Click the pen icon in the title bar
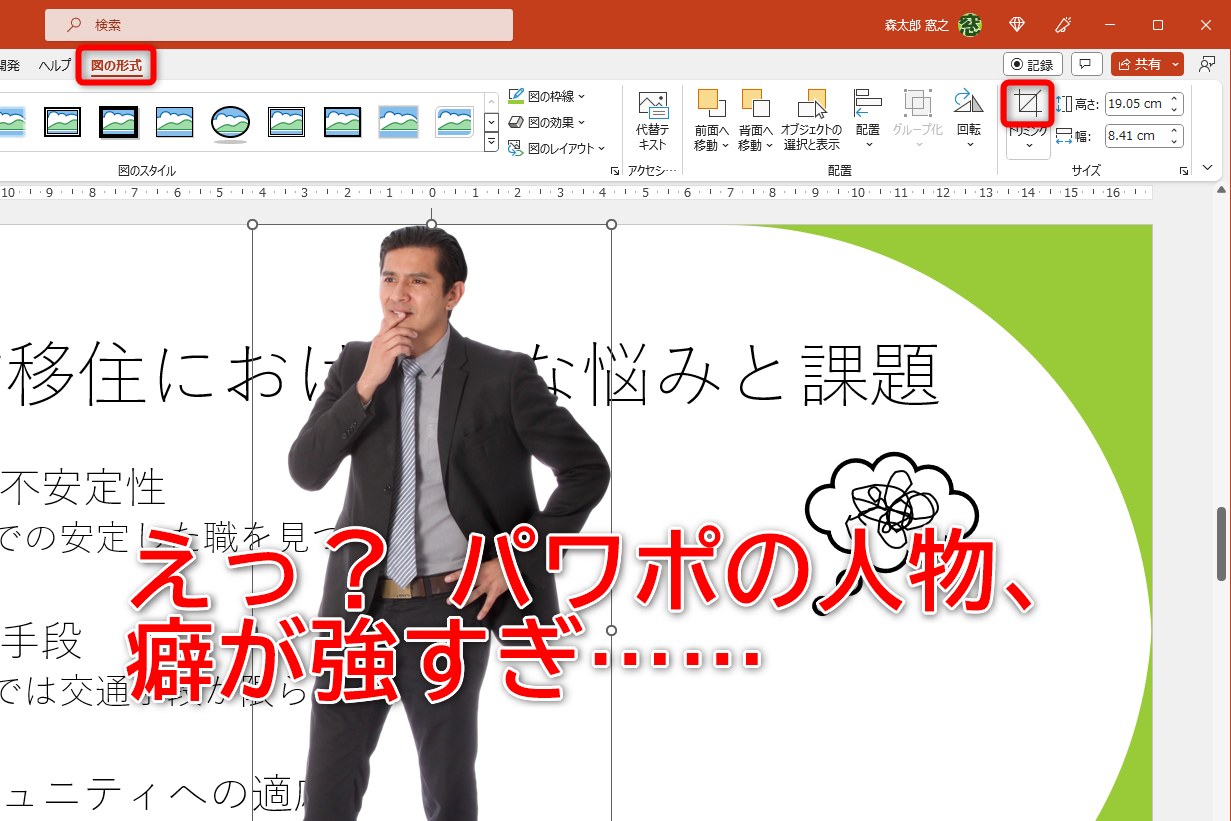The image size is (1231, 821). 1064,24
